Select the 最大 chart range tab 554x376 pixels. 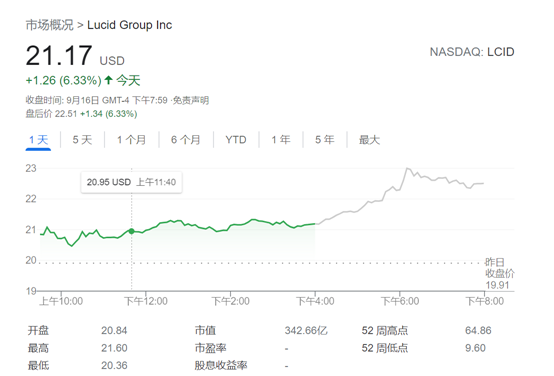[369, 140]
